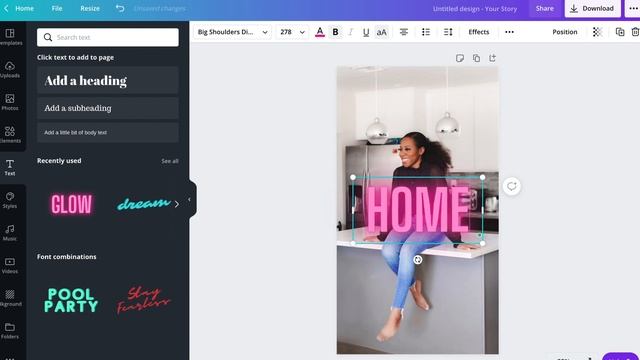Open the File menu
Image resolution: width=640 pixels, height=360 pixels.
(x=57, y=8)
